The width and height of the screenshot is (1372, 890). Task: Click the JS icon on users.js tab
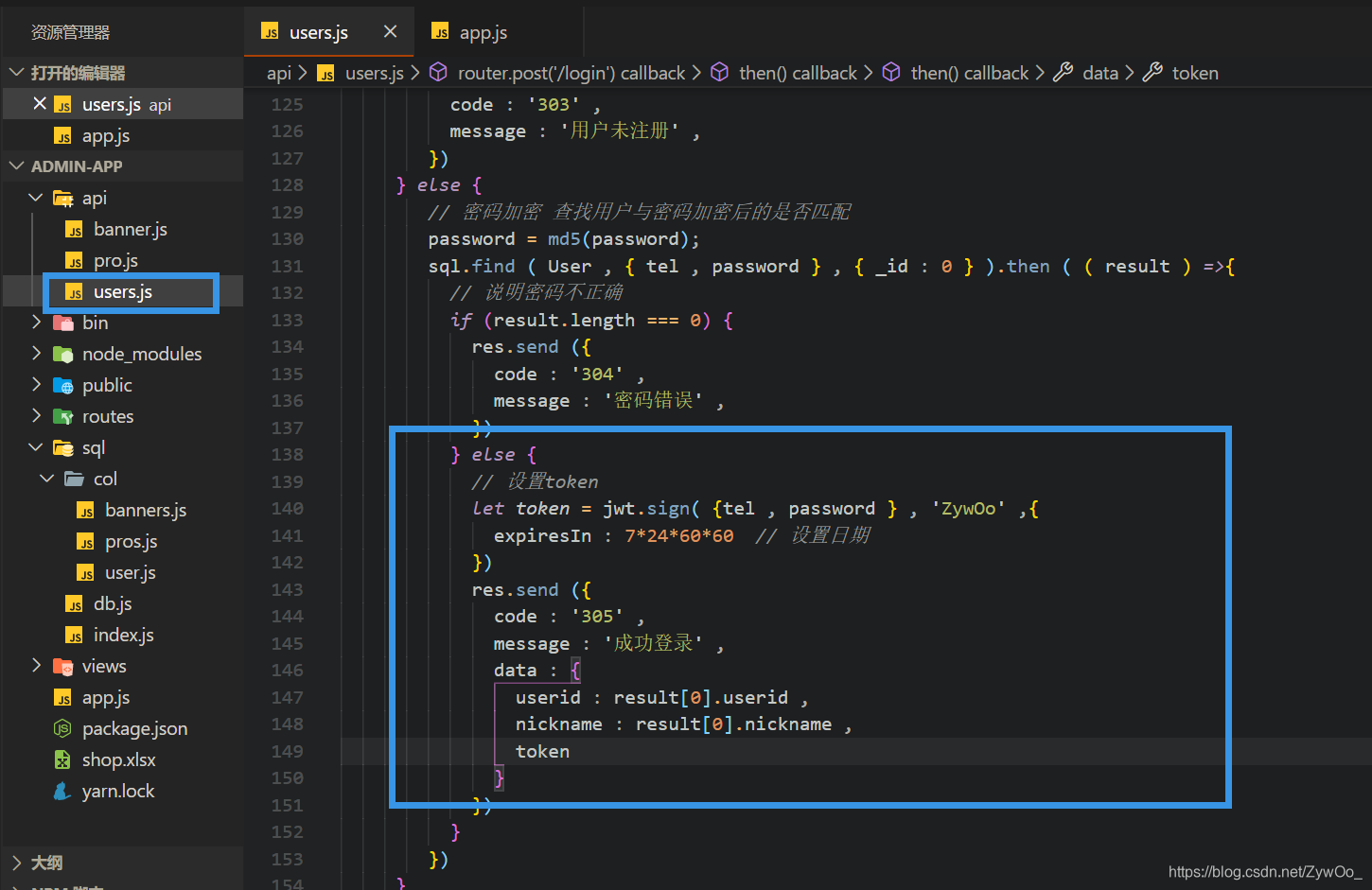pyautogui.click(x=271, y=32)
